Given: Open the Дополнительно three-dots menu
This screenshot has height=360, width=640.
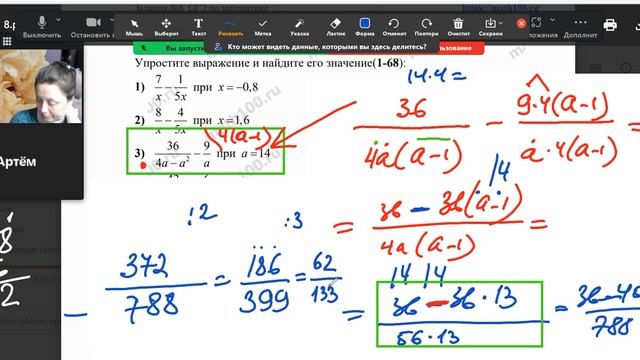Looking at the screenshot, I should (580, 27).
